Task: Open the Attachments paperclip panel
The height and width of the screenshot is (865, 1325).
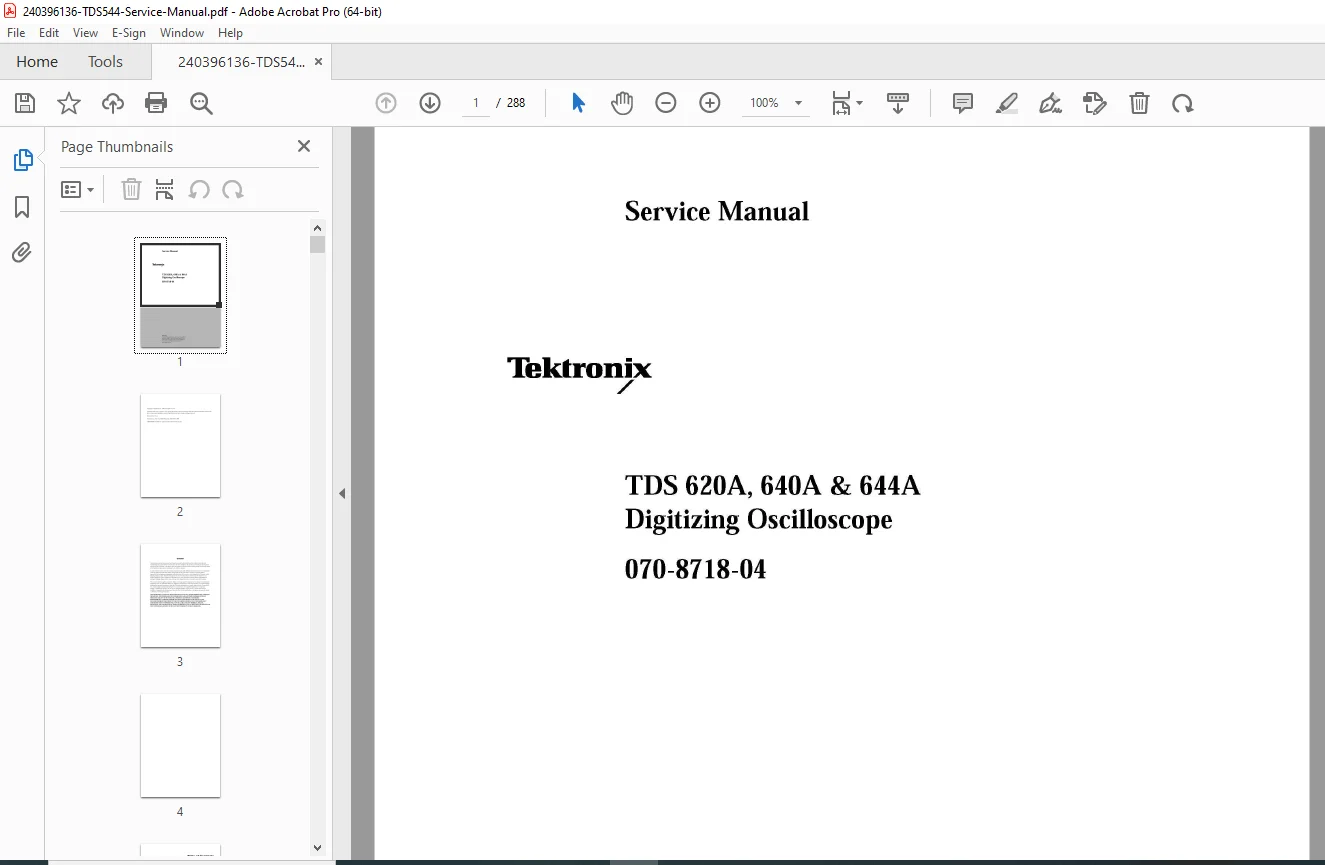Action: (x=22, y=252)
